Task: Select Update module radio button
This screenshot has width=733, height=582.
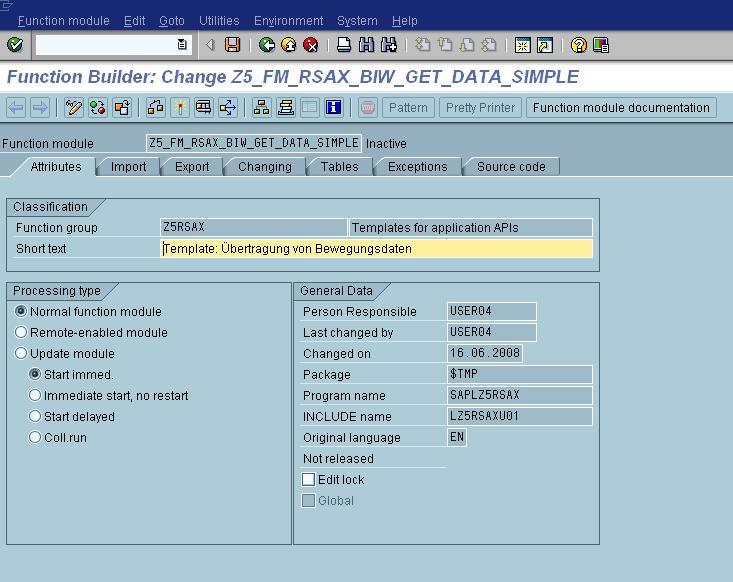Action: pos(21,353)
